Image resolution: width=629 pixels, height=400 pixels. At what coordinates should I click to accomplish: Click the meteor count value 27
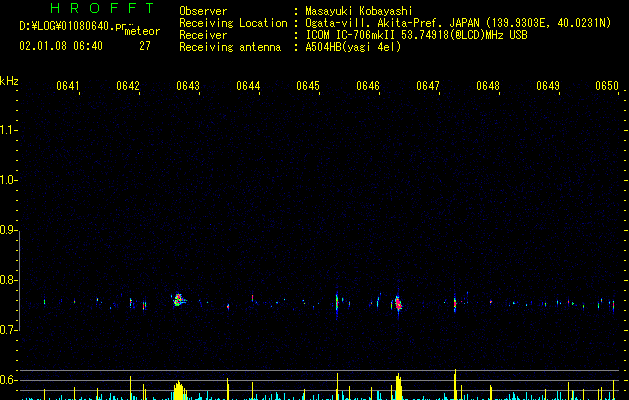pos(145,46)
